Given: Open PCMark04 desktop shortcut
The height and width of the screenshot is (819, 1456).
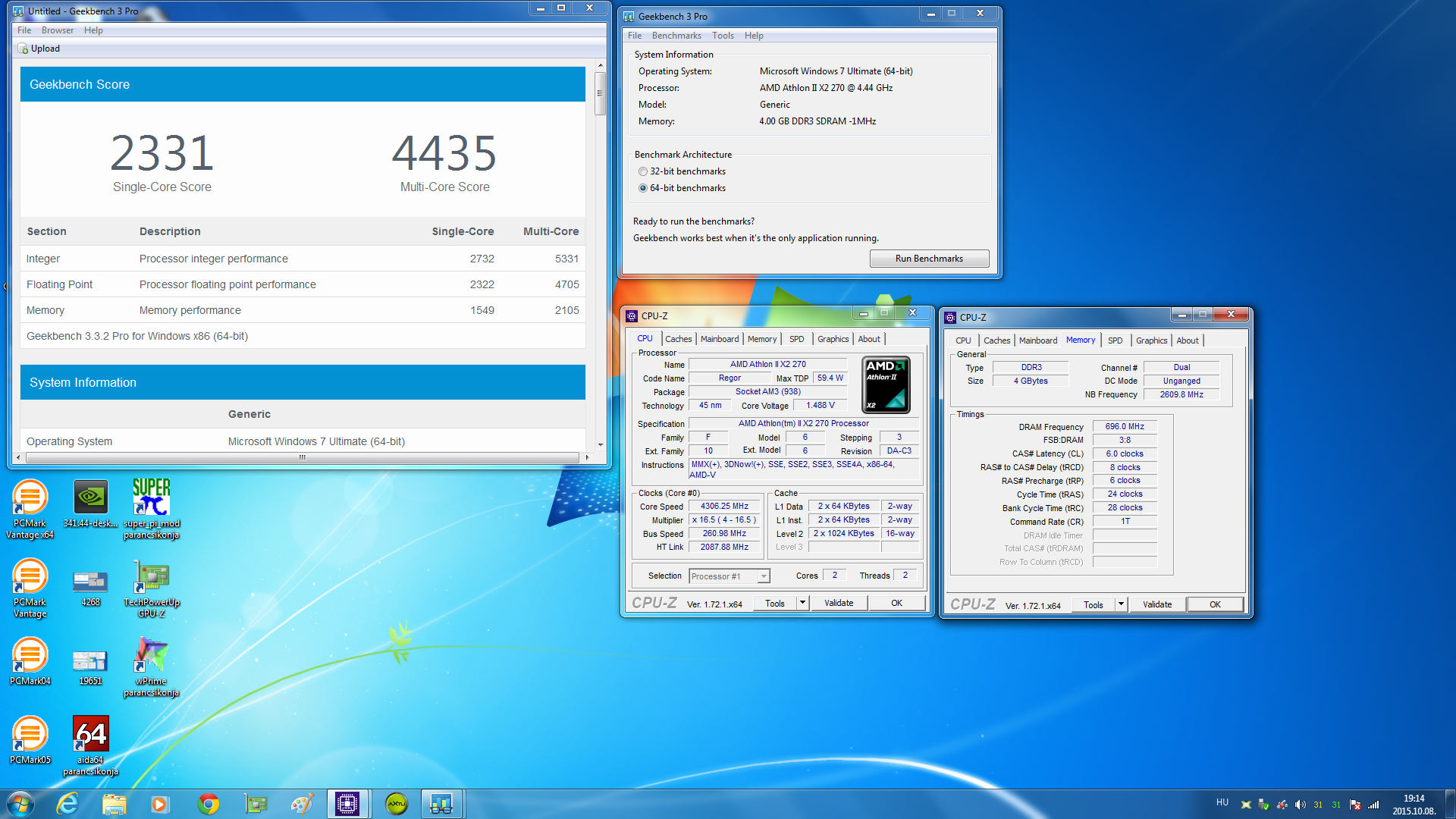Looking at the screenshot, I should 30,661.
